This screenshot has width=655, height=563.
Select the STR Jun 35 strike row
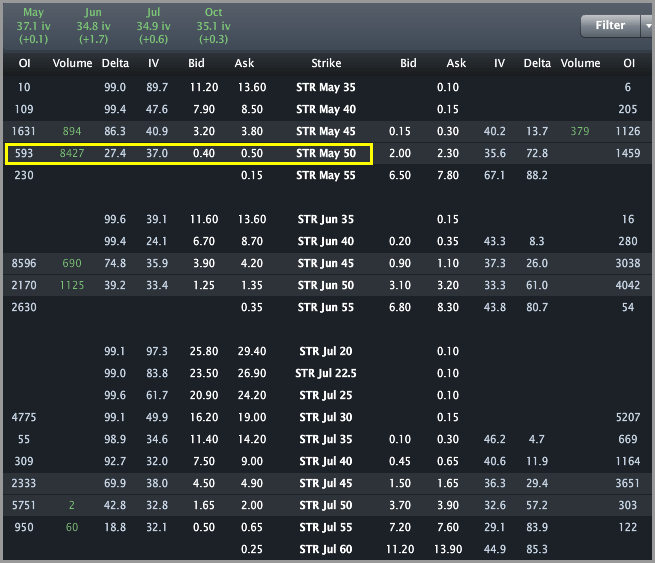point(328,219)
